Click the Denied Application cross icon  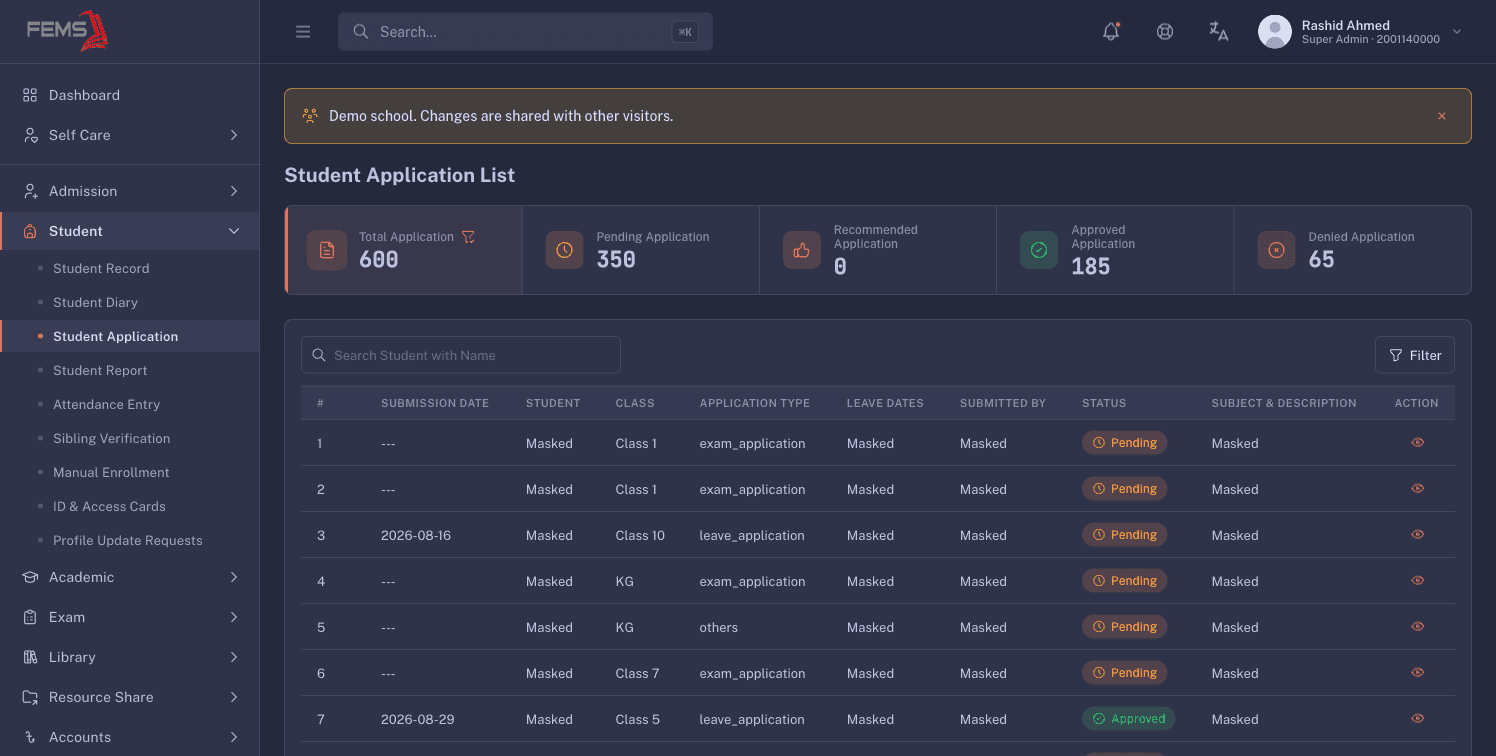[x=1276, y=250]
